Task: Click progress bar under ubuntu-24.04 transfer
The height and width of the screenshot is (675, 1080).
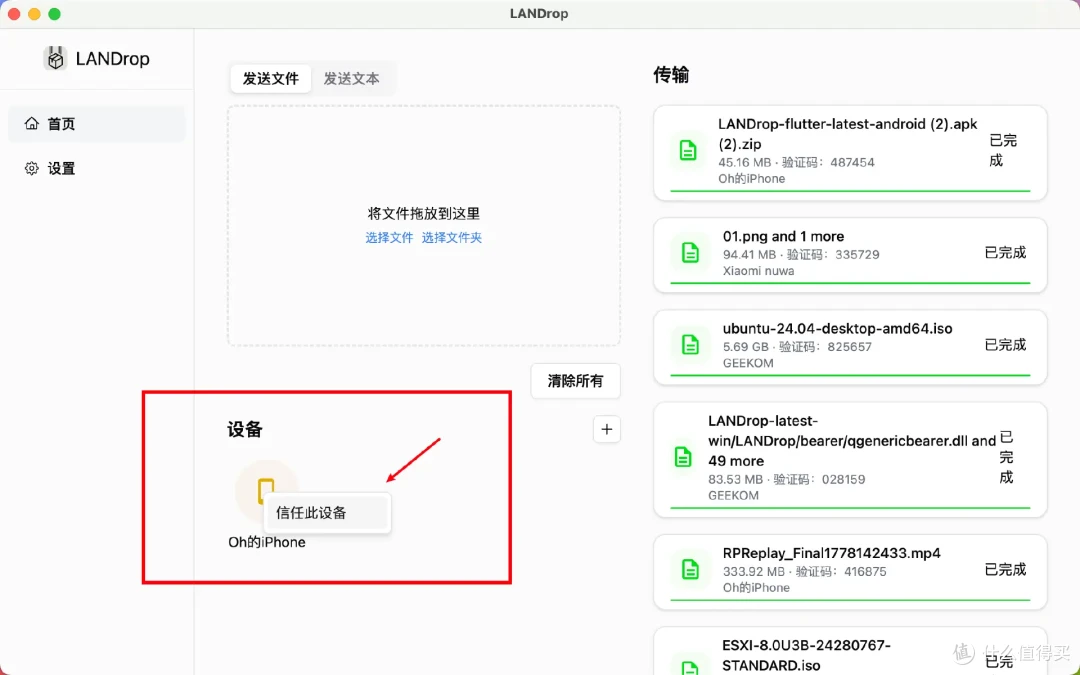Action: click(x=850, y=375)
